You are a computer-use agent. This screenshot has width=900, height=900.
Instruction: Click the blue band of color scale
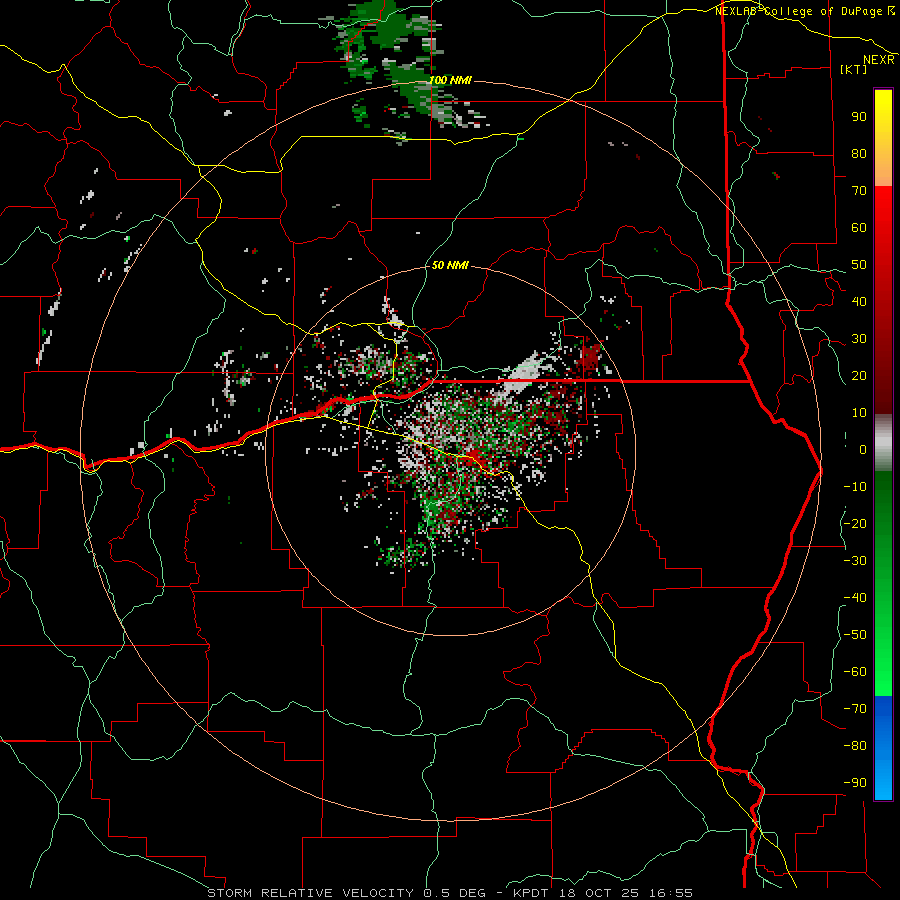pos(883,748)
